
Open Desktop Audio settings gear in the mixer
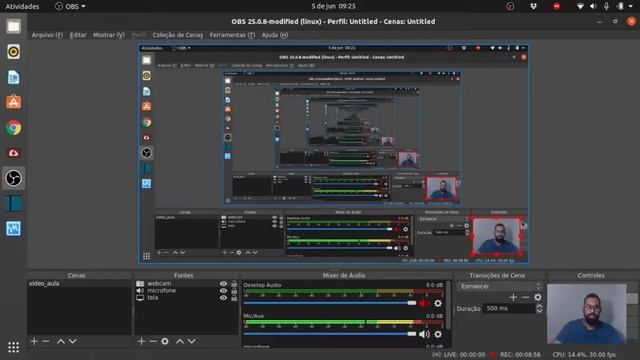click(x=438, y=303)
